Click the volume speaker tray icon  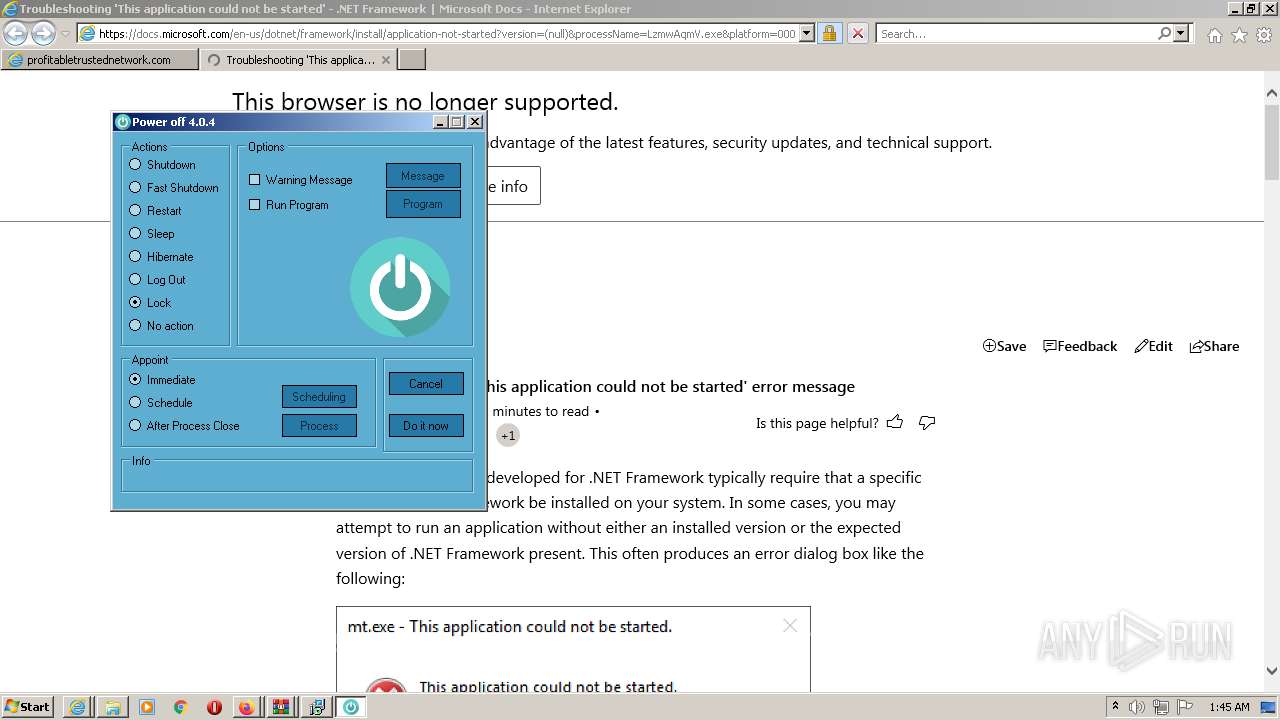pos(1137,707)
